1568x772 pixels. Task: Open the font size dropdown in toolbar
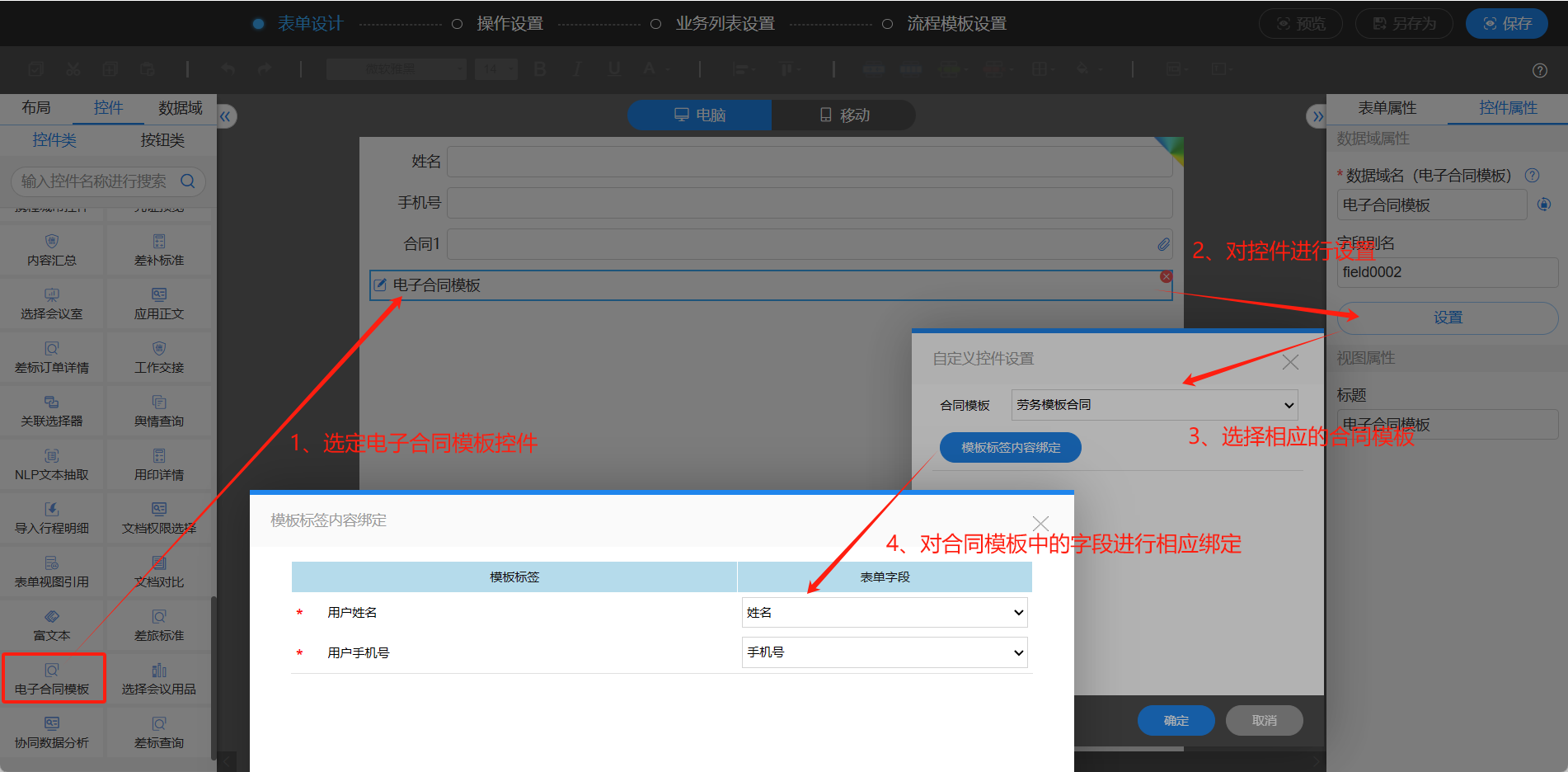pos(495,69)
